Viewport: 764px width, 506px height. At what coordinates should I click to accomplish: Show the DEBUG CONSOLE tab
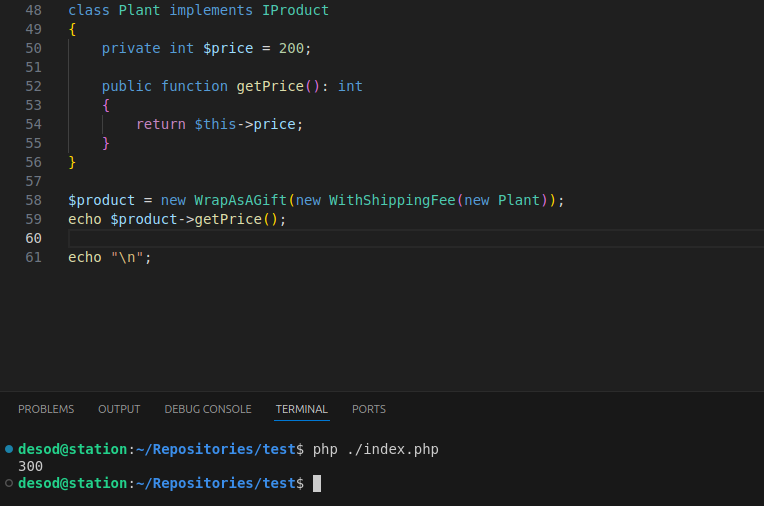coord(208,409)
